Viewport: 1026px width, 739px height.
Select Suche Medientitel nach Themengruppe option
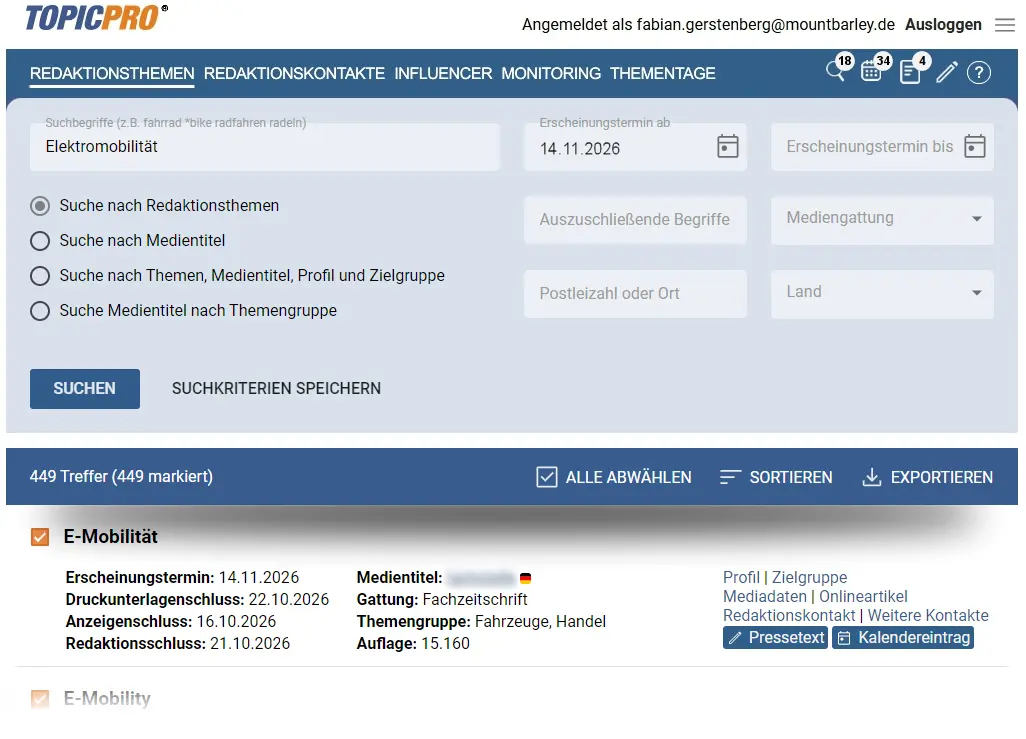click(40, 311)
